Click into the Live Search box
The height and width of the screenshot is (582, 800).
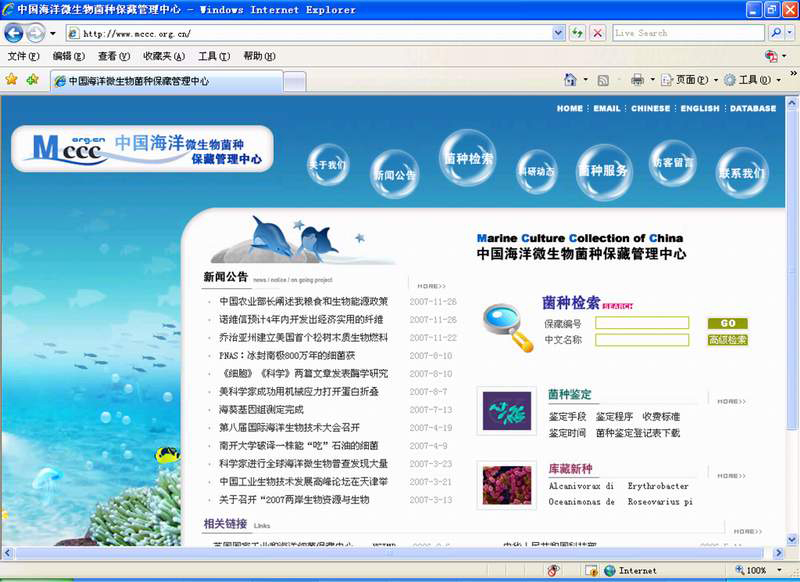[x=688, y=33]
